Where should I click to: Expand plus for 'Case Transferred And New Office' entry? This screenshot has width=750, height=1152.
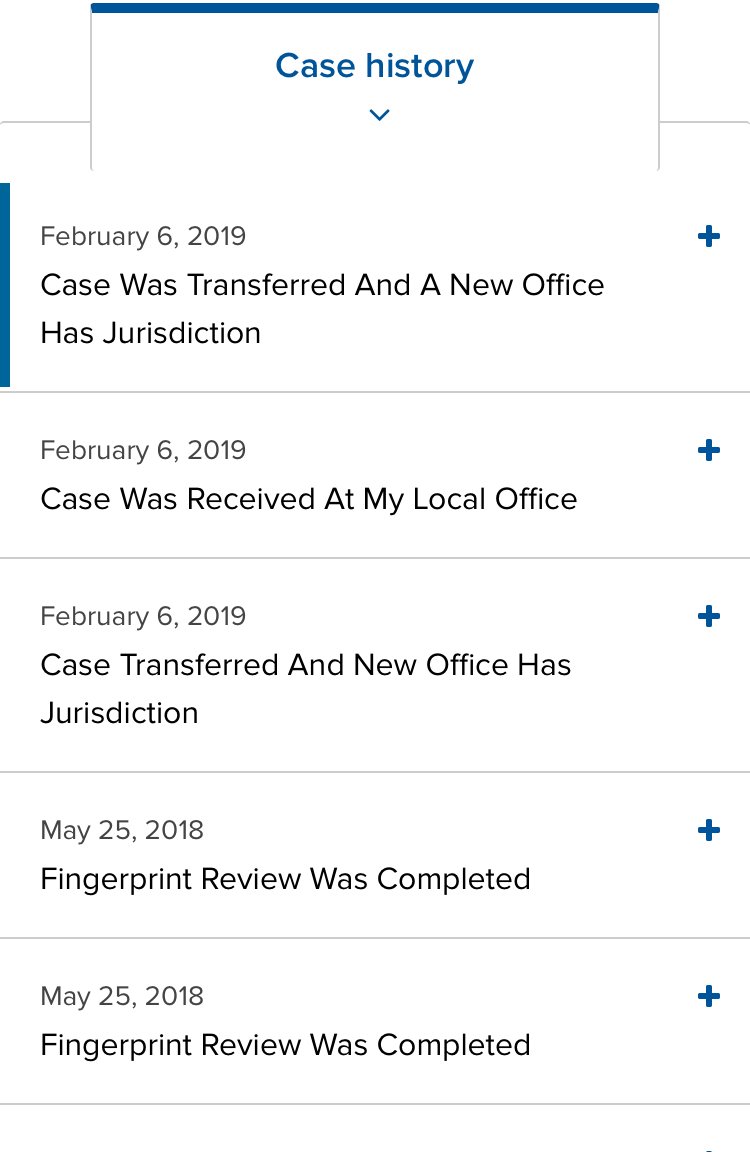708,616
